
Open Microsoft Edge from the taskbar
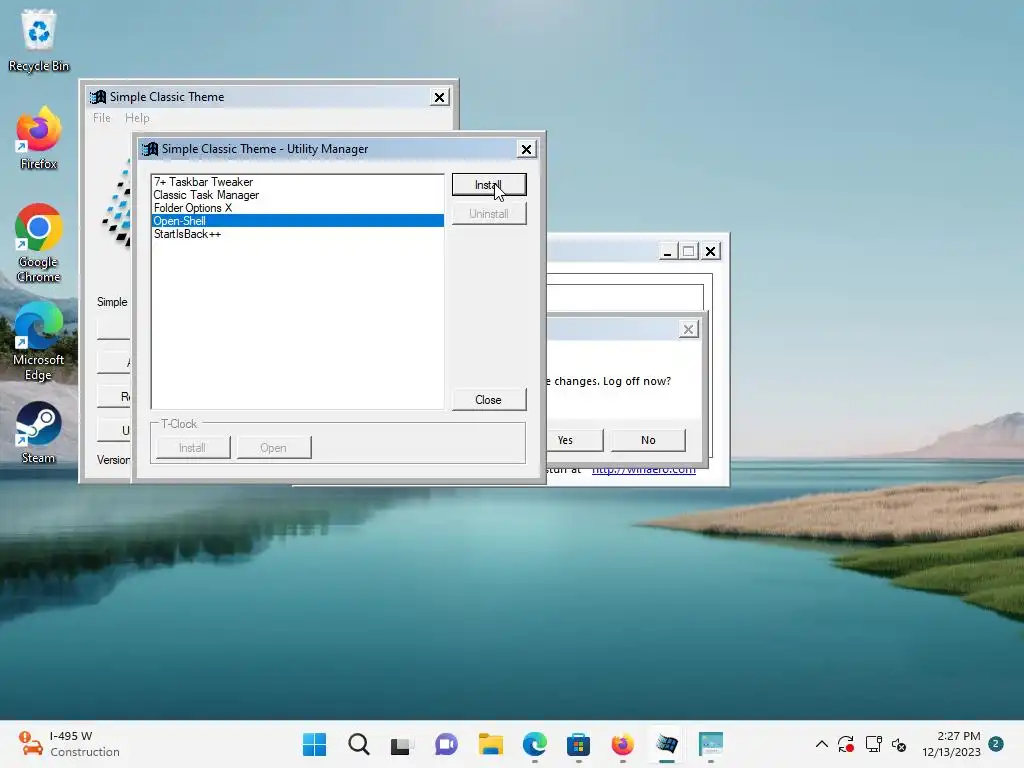pos(535,744)
